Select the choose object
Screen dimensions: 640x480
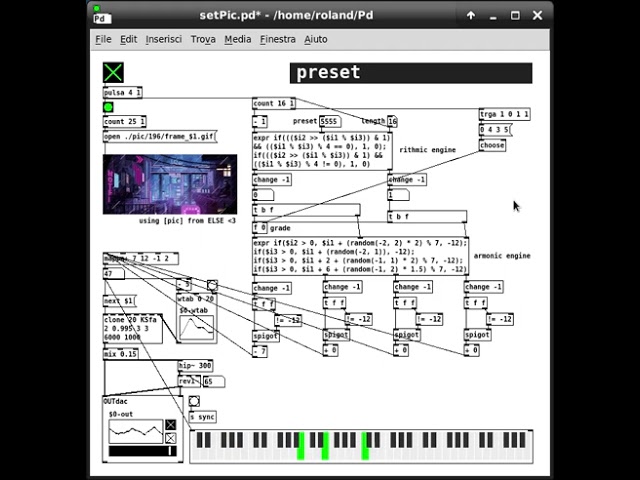(x=492, y=145)
